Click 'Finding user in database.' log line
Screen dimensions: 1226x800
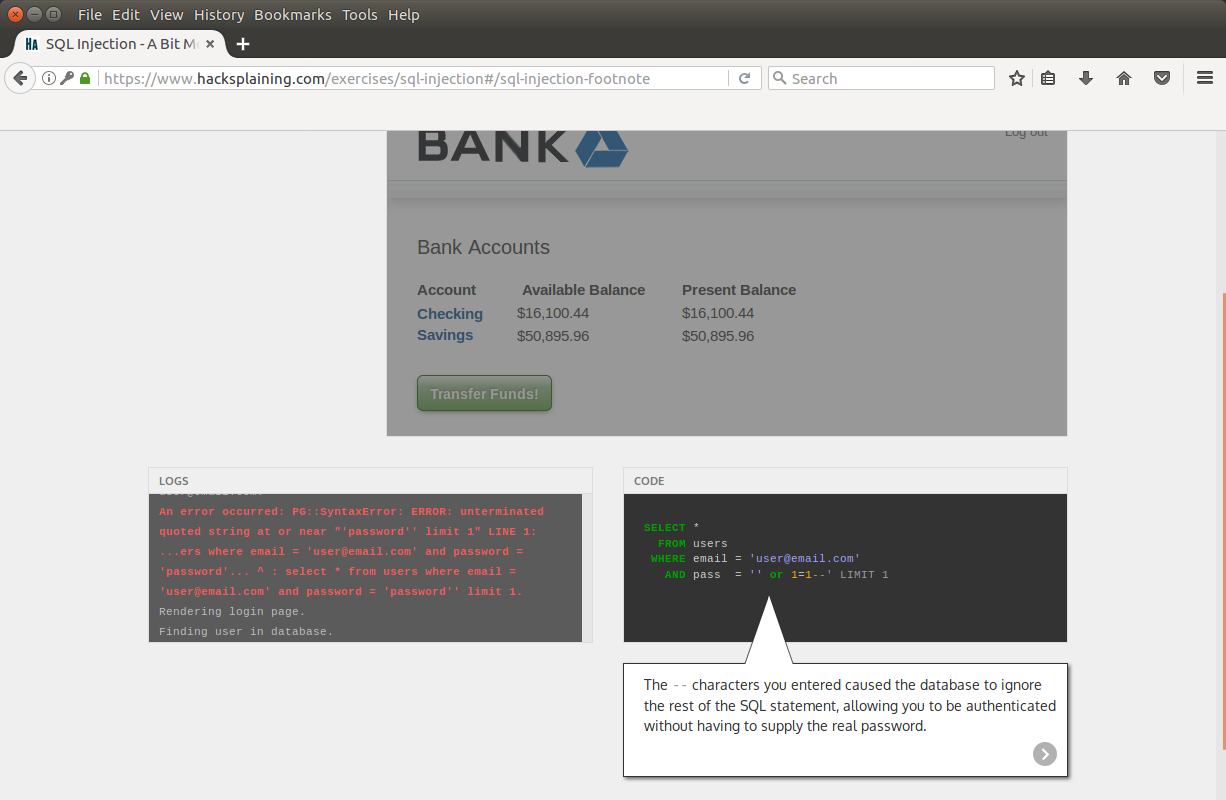[x=246, y=631]
